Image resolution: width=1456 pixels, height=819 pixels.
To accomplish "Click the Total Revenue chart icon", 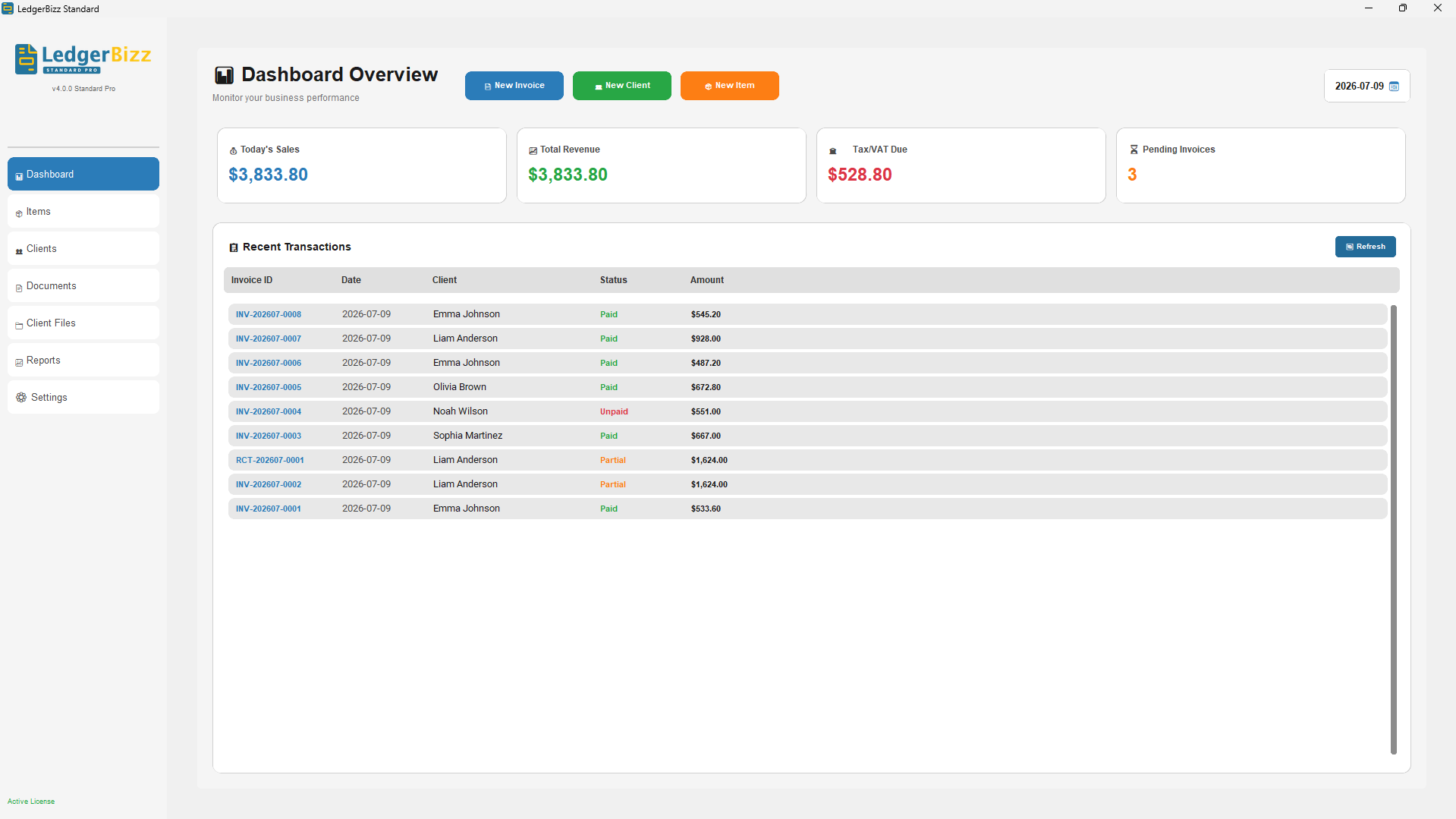I will click(533, 150).
